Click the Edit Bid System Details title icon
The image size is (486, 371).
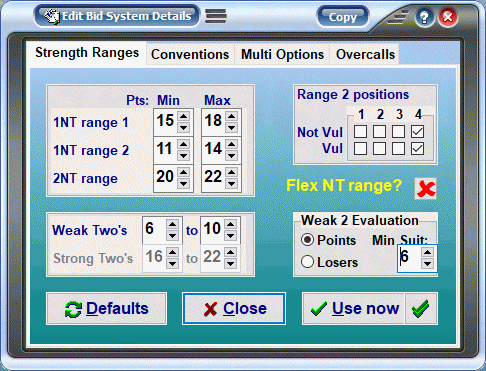[52, 16]
